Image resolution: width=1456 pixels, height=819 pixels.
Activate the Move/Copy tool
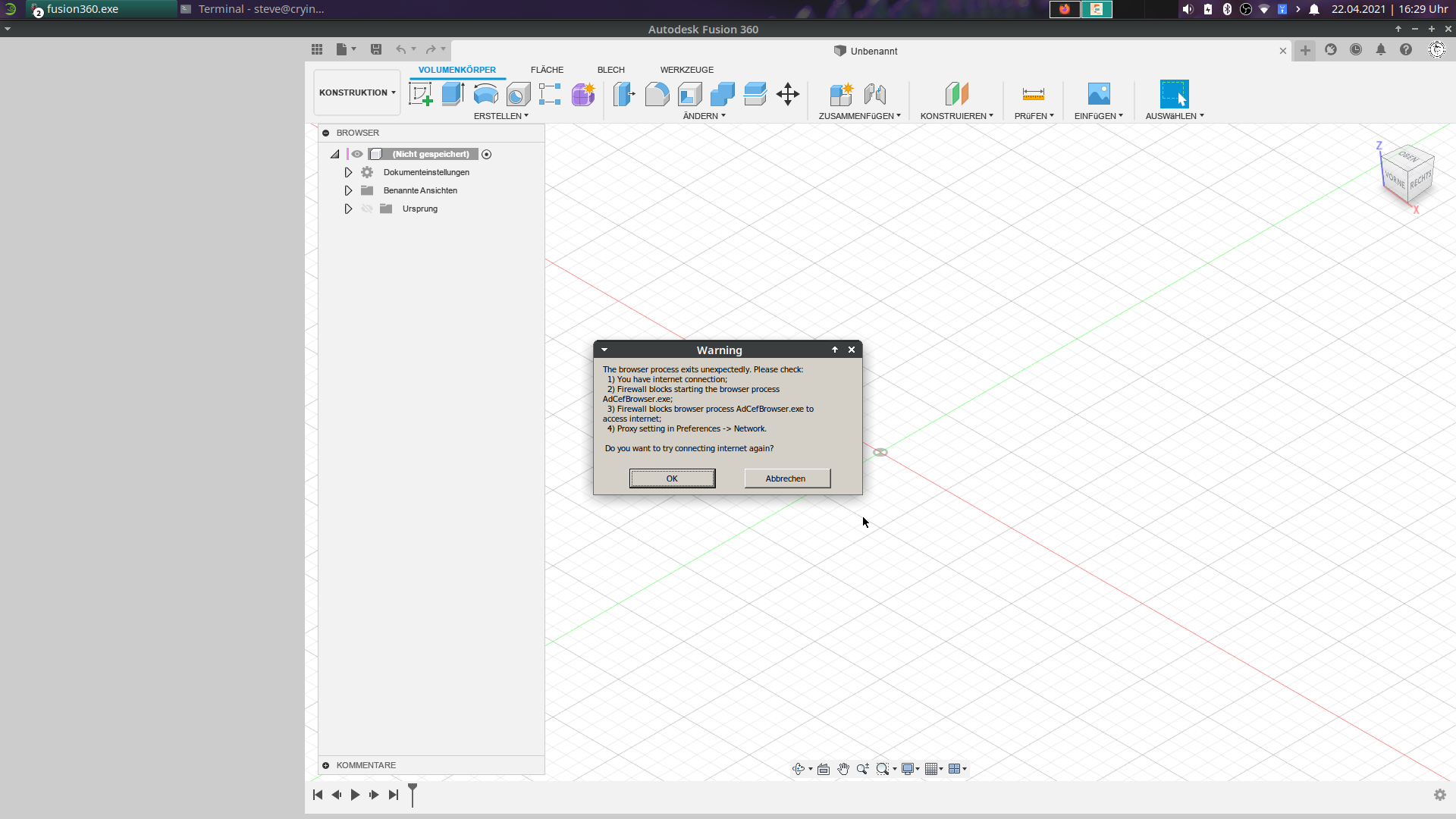click(788, 94)
